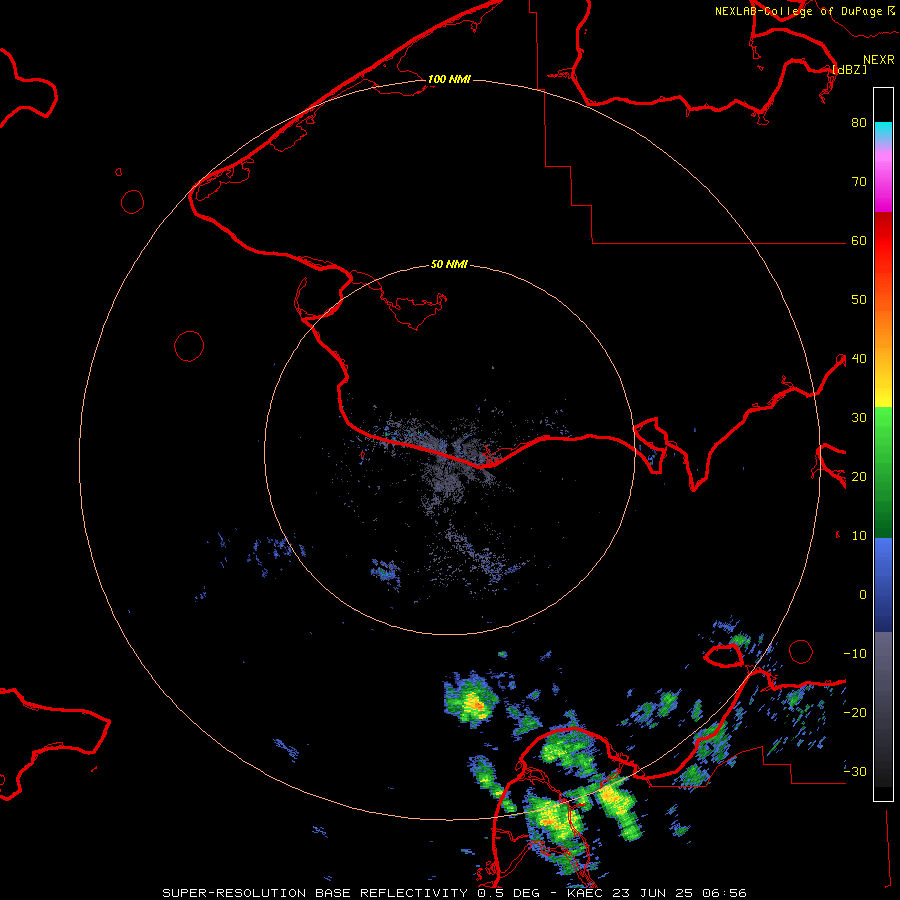The image size is (900, 900).
Task: Click the '100 NMI' range ring label
Action: [x=449, y=79]
